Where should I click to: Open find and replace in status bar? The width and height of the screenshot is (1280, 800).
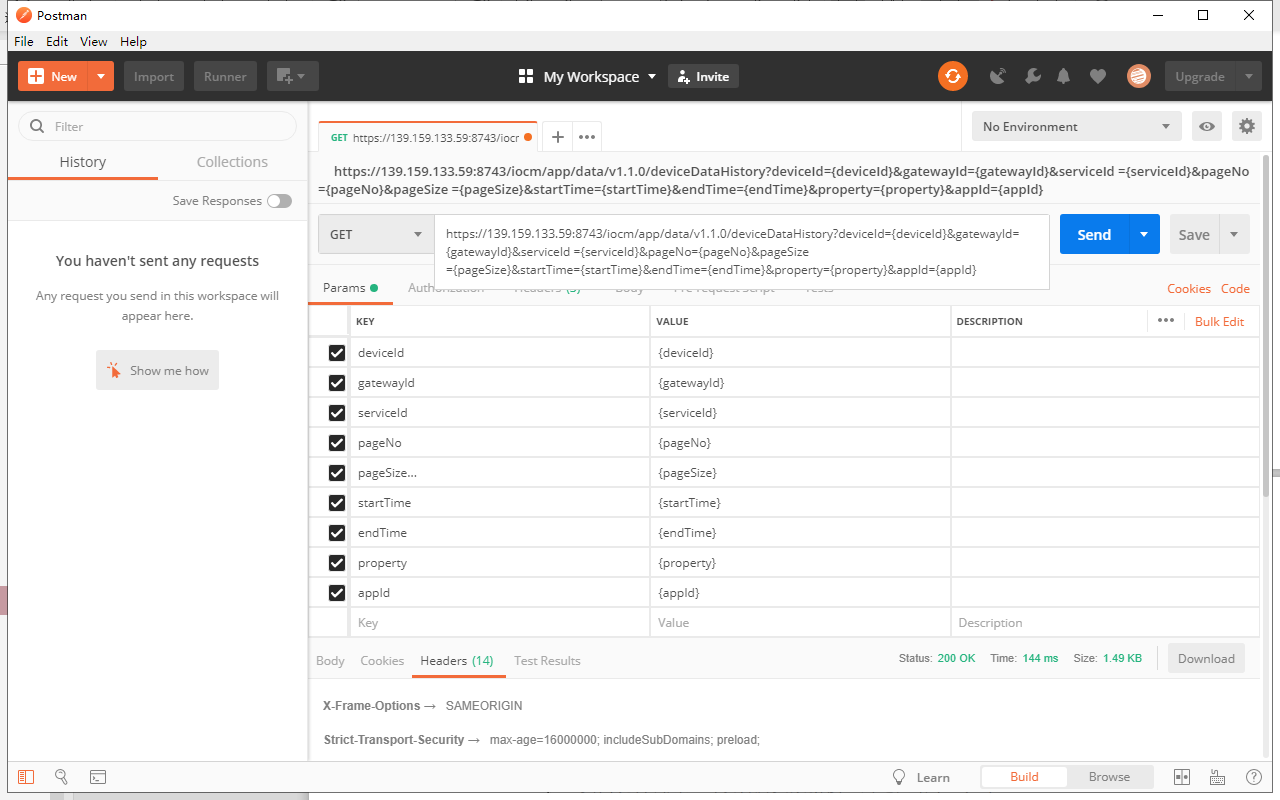(61, 777)
